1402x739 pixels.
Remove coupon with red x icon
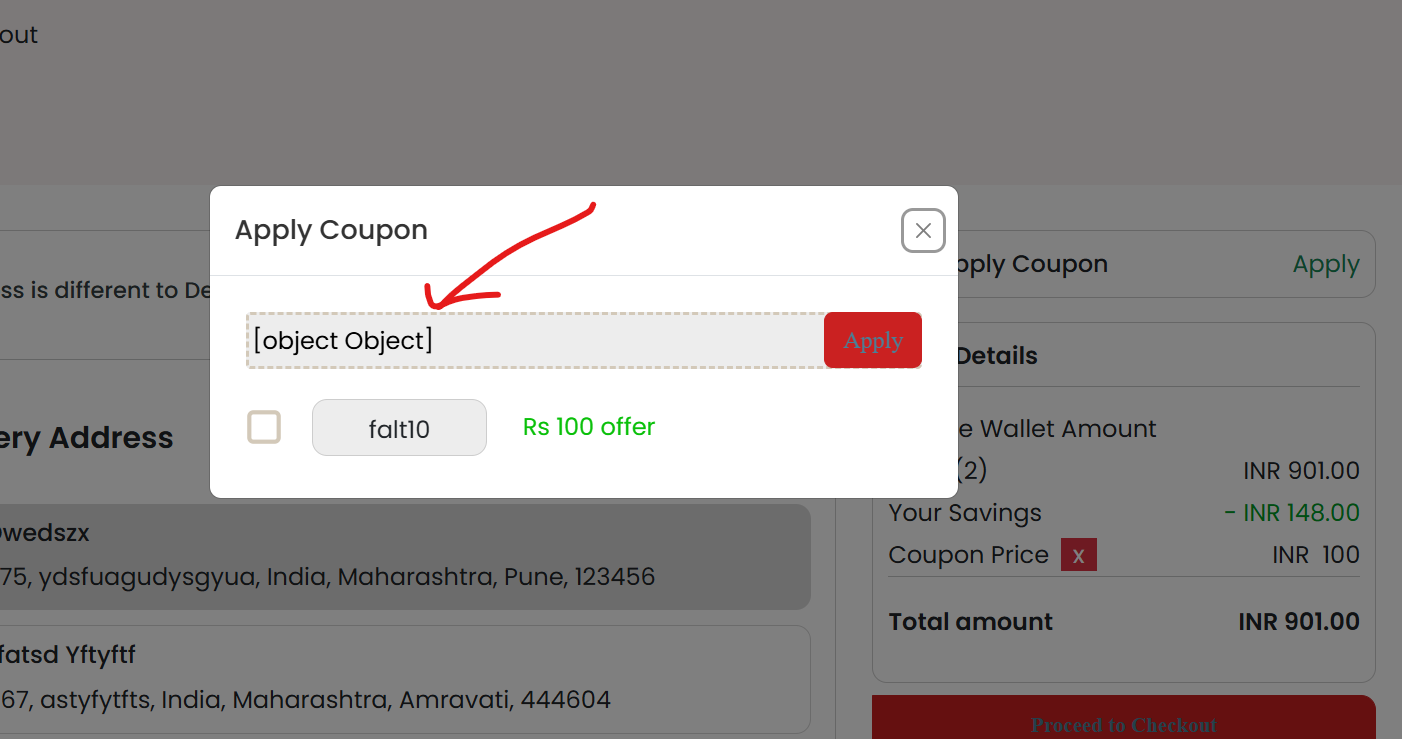click(x=1079, y=555)
